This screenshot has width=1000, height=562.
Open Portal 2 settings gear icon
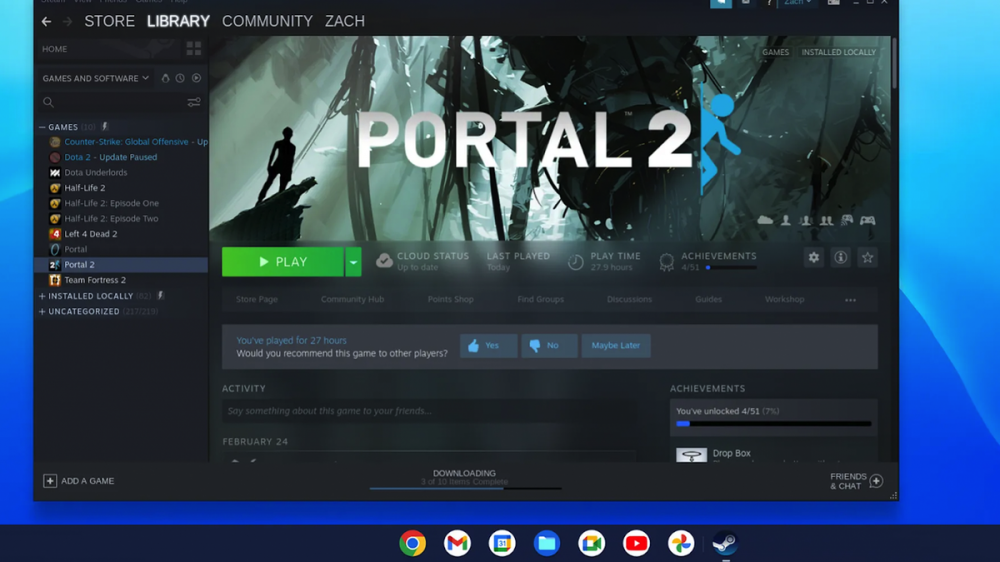point(814,258)
